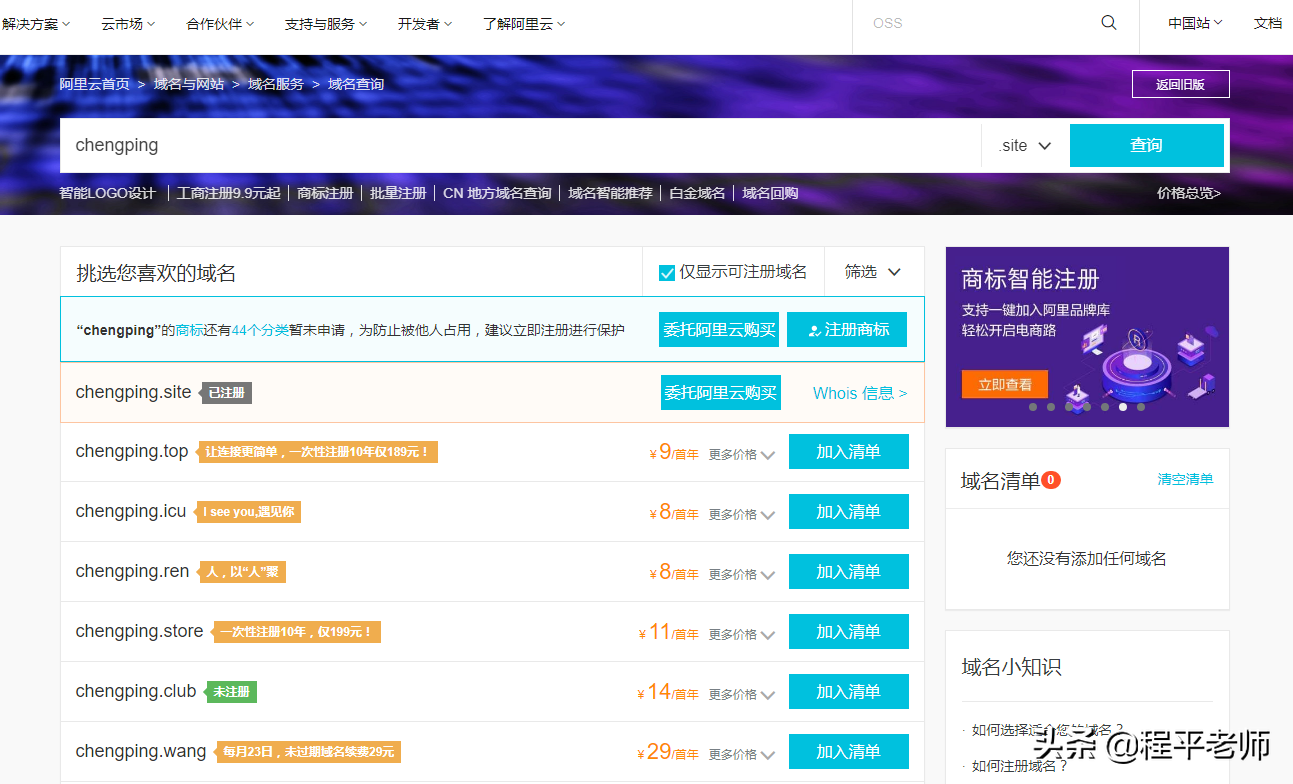The height and width of the screenshot is (784, 1293).
Task: Add chengping.top to the list
Action: 849,452
